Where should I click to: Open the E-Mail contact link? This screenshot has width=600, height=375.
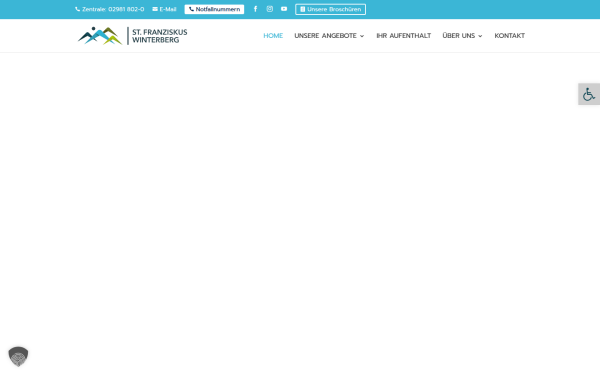point(164,9)
